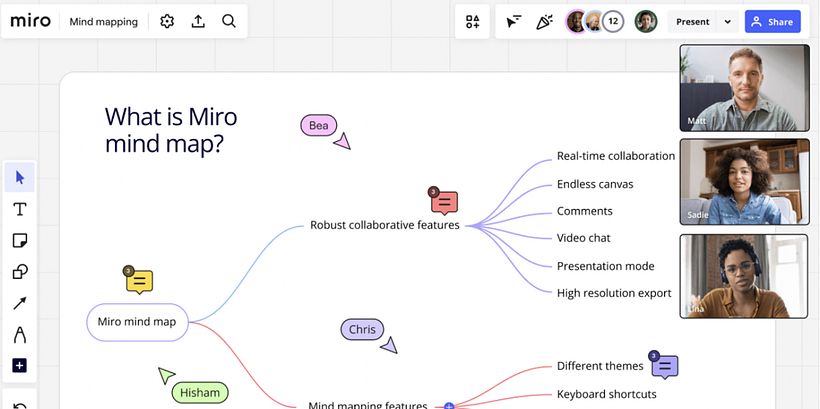Select the Robust collaborative features node

pyautogui.click(x=385, y=225)
